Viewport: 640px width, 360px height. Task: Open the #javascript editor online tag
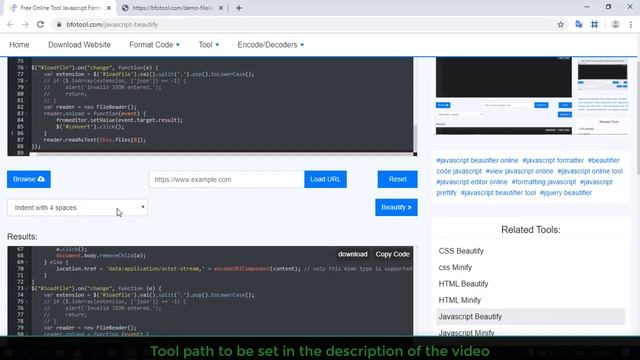[471, 182]
